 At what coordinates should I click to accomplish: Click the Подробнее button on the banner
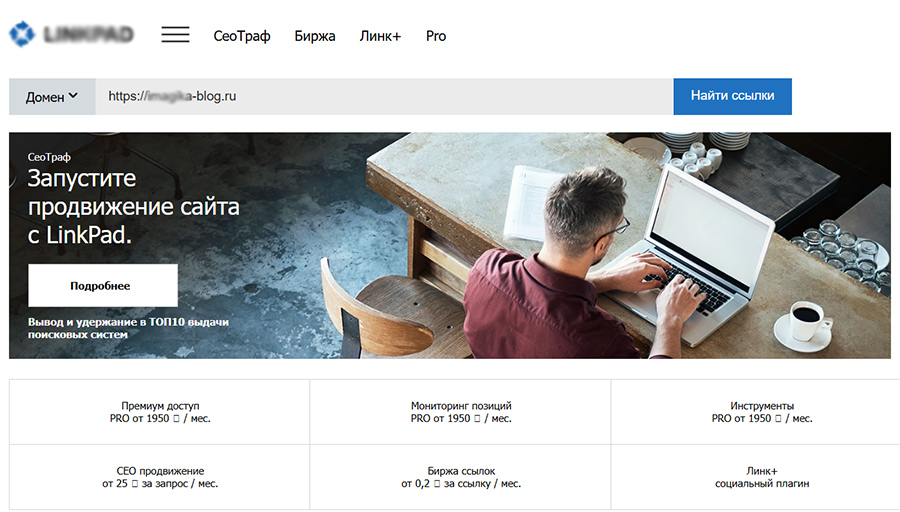coord(102,286)
